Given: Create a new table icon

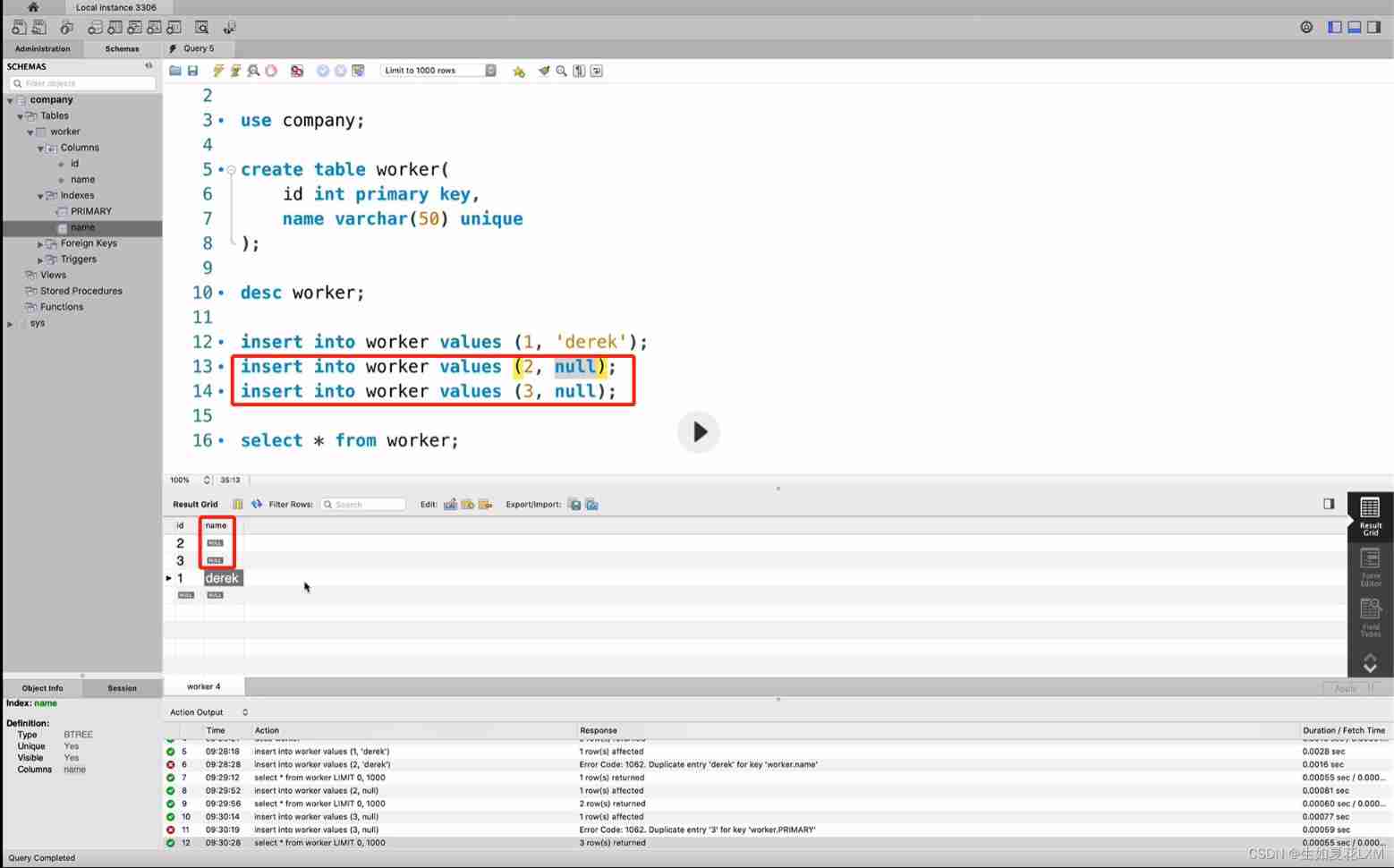Looking at the screenshot, I should pyautogui.click(x=115, y=28).
